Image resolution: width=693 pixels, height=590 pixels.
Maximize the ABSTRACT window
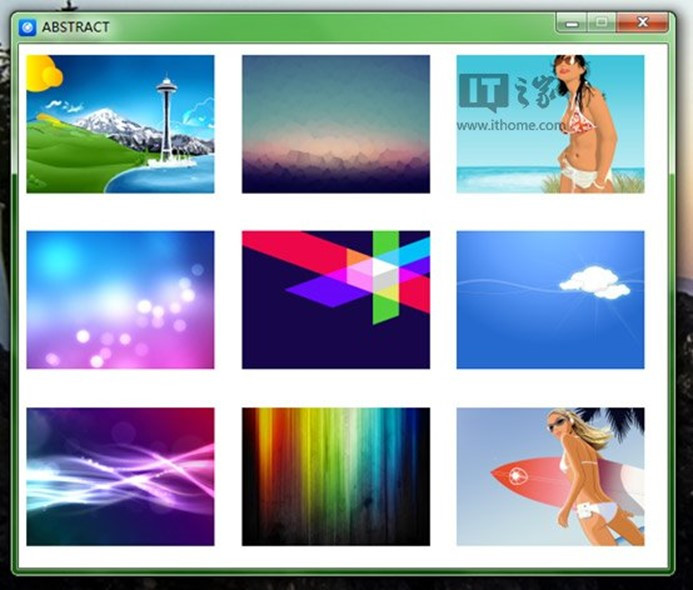[602, 23]
